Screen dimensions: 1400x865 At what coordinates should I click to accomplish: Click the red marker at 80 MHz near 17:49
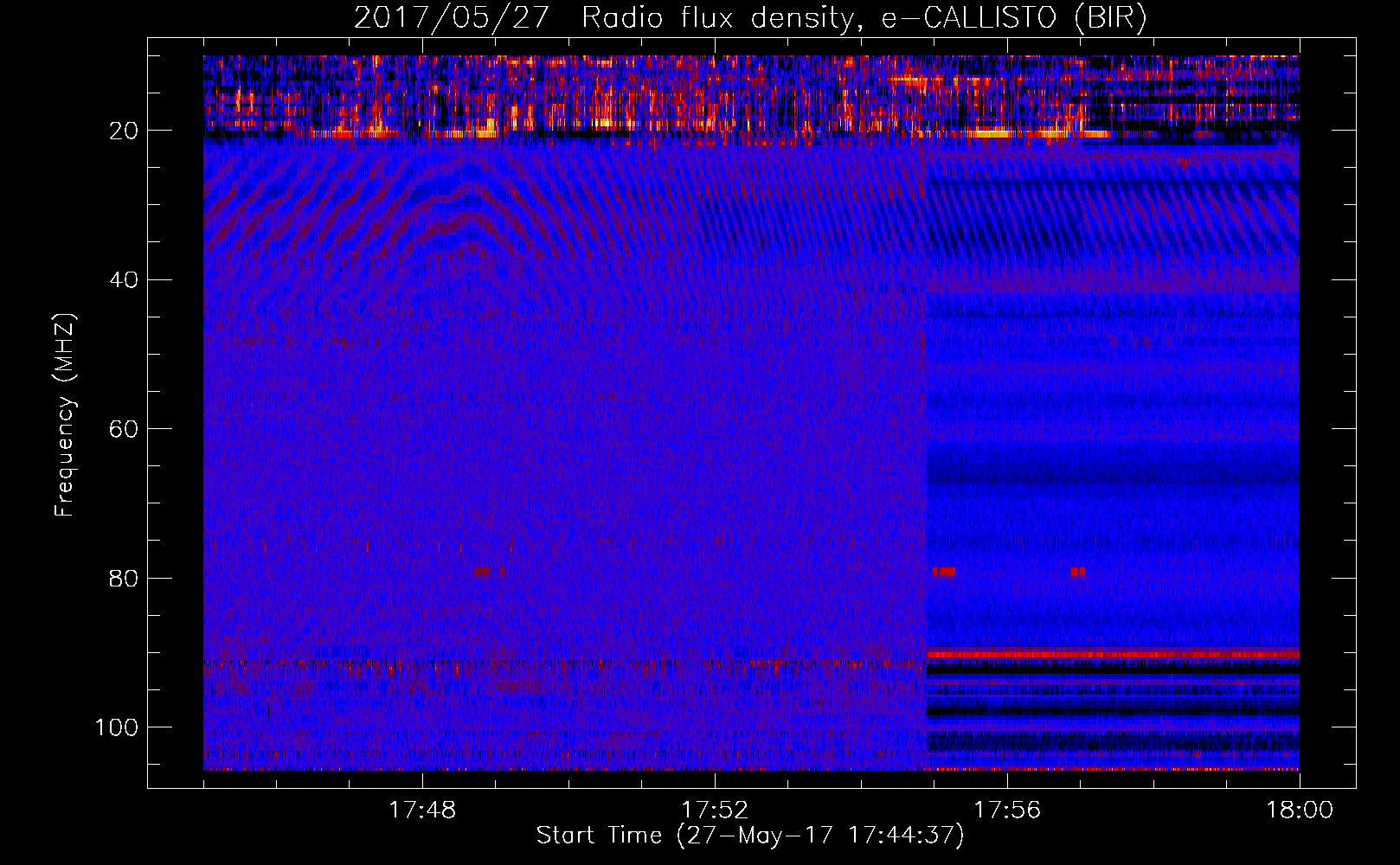click(483, 572)
